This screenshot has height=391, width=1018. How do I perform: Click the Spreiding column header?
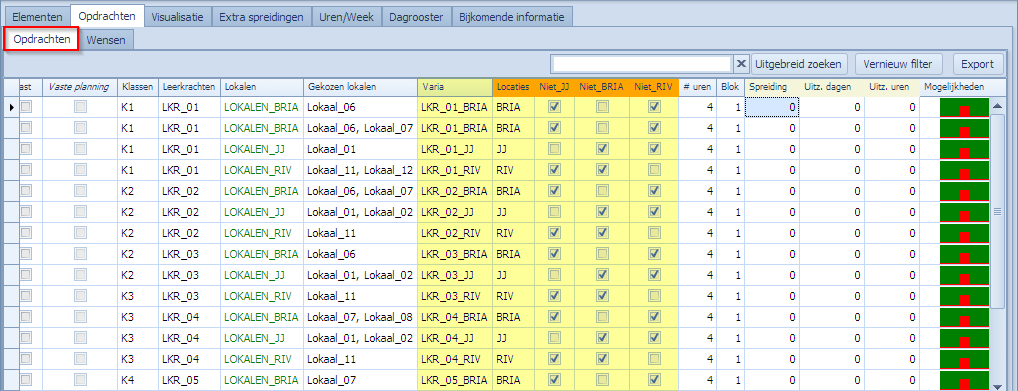pyautogui.click(x=772, y=87)
